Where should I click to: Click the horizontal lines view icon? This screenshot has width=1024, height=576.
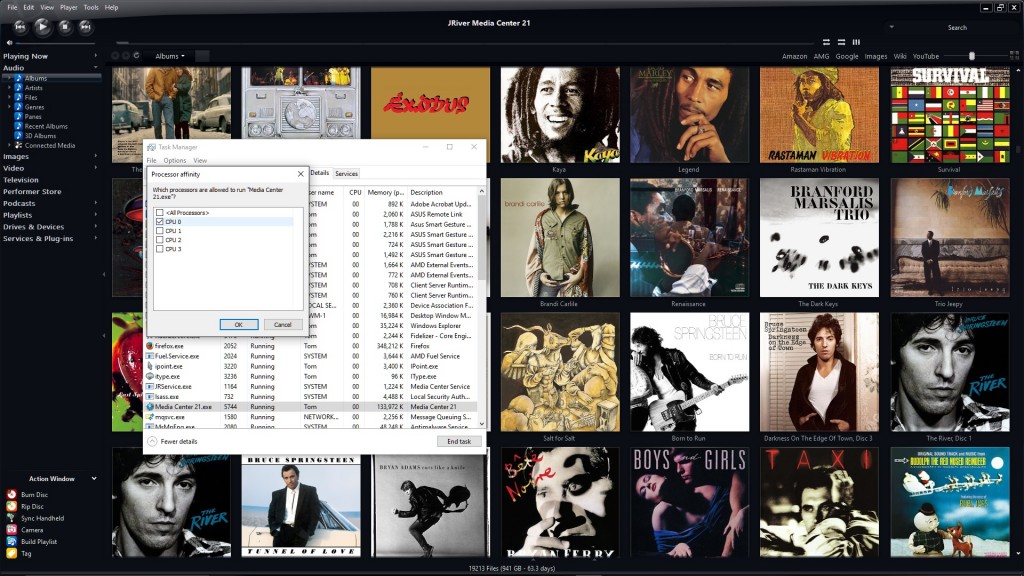click(x=841, y=42)
